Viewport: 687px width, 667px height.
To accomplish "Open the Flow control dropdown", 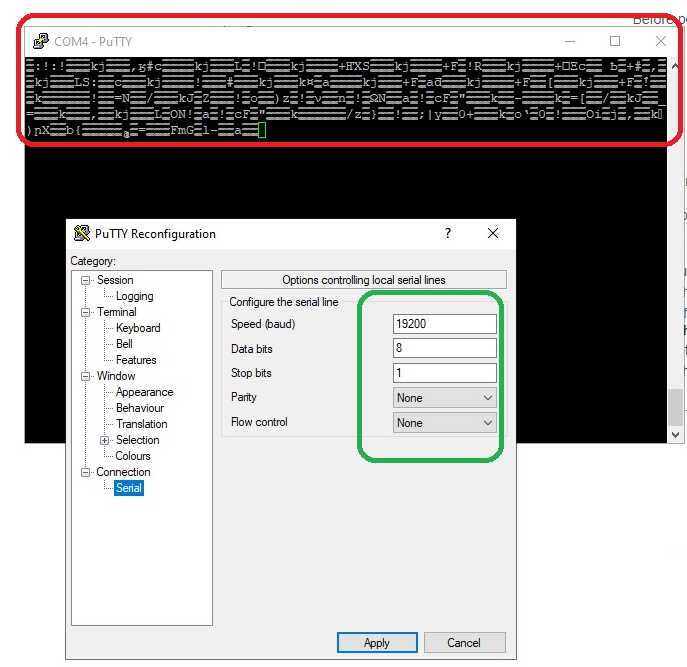I will 445,423.
